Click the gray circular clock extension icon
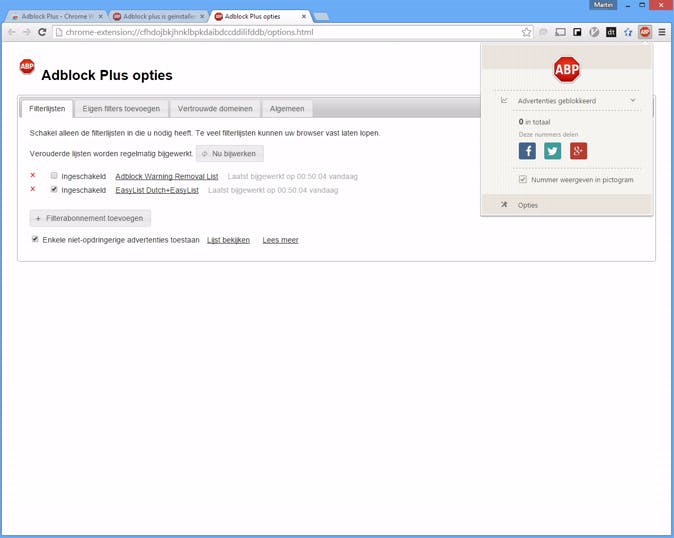The height and width of the screenshot is (538, 674). click(594, 32)
